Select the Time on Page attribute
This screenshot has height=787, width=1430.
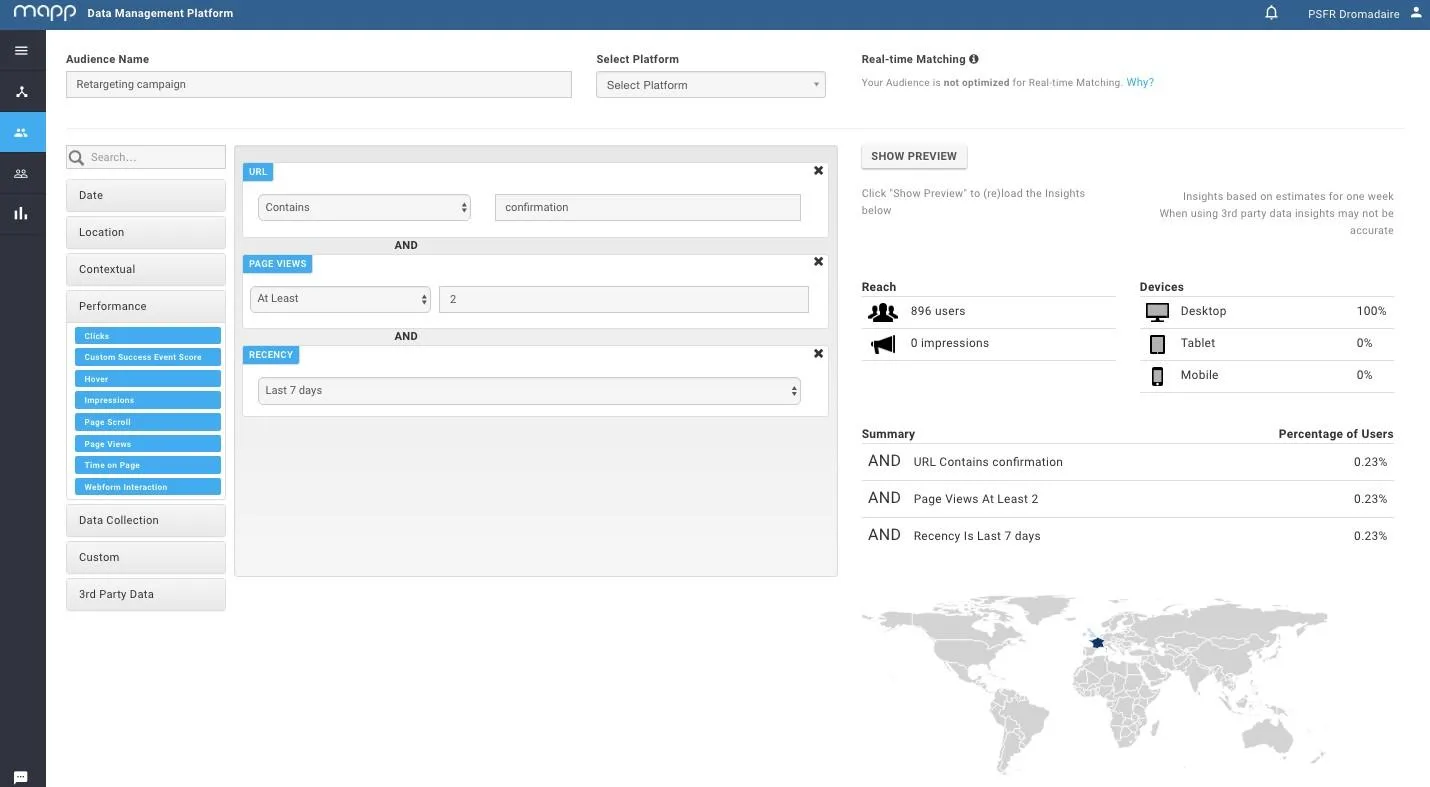(x=148, y=465)
